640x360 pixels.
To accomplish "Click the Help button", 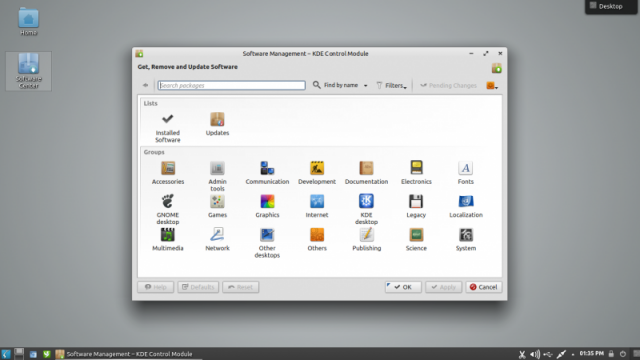I will (x=156, y=287).
